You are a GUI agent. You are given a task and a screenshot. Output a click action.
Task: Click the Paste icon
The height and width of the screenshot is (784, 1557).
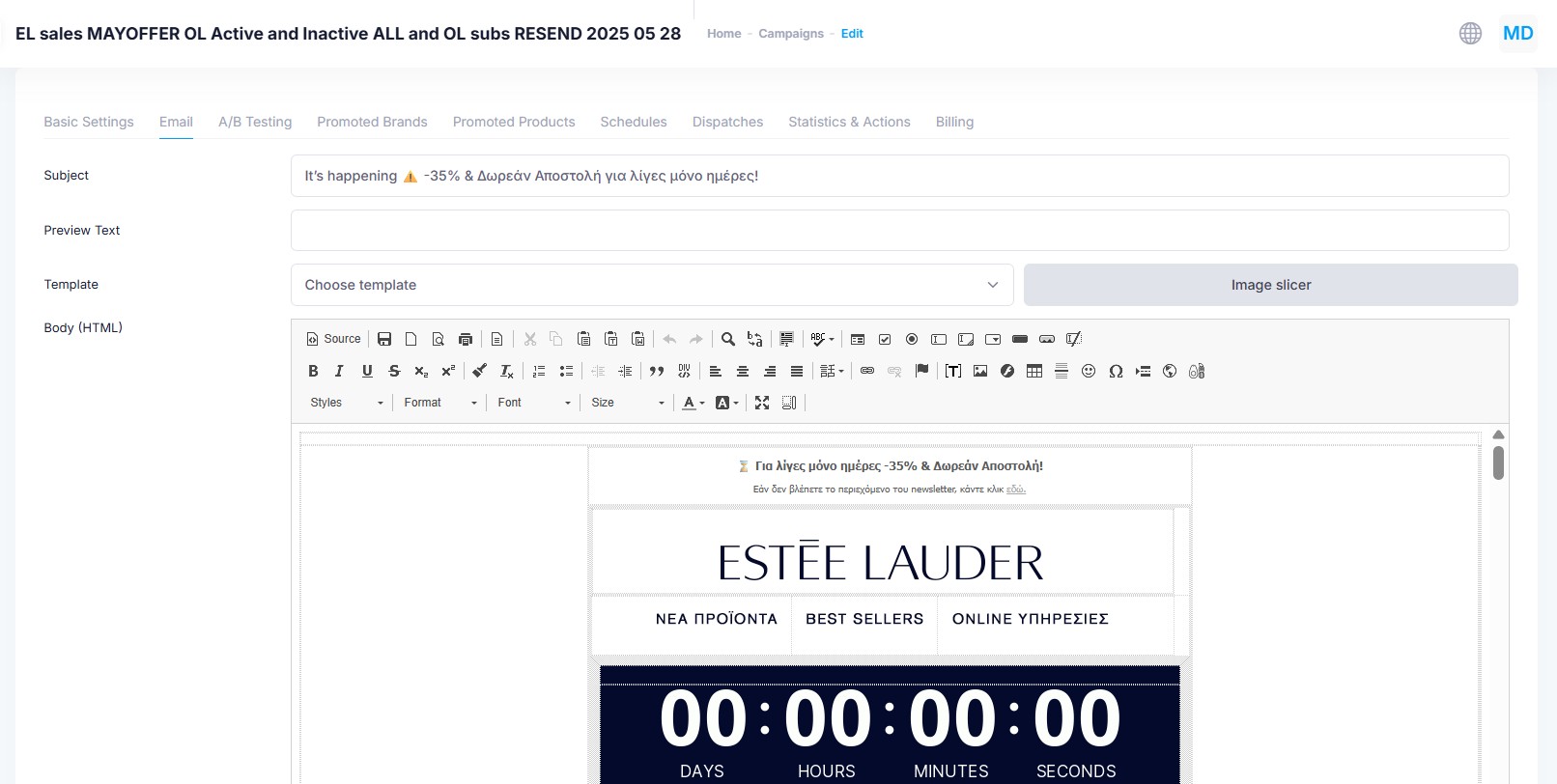pyautogui.click(x=583, y=339)
